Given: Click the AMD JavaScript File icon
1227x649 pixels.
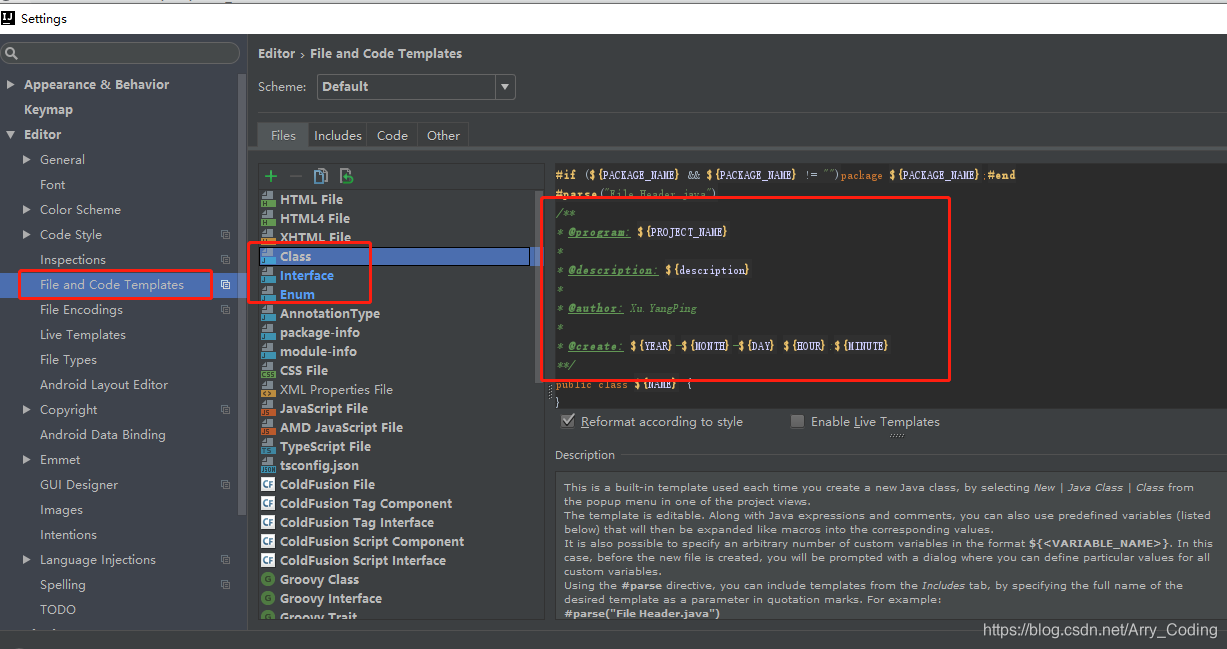Looking at the screenshot, I should [x=268, y=427].
